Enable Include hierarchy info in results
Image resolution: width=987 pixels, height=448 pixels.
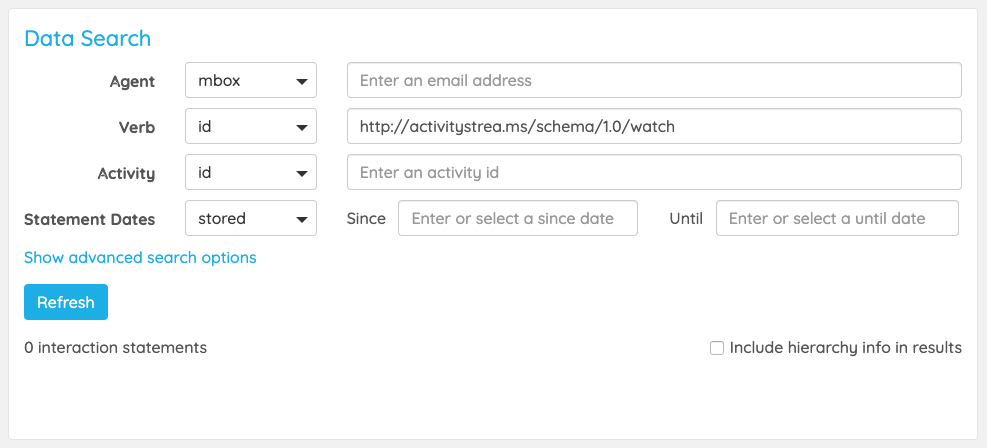coord(717,348)
